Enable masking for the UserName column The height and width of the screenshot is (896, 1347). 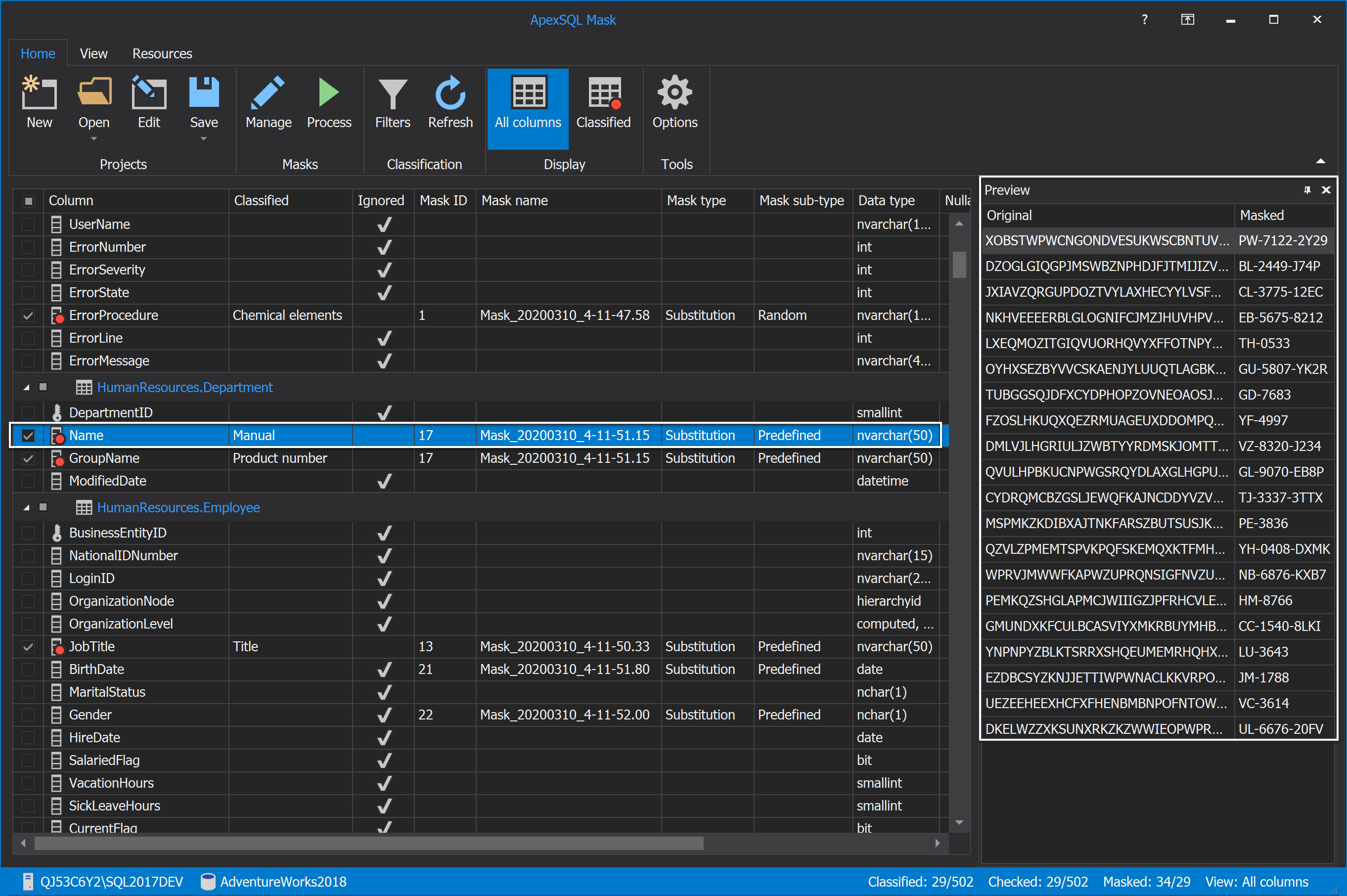click(28, 224)
